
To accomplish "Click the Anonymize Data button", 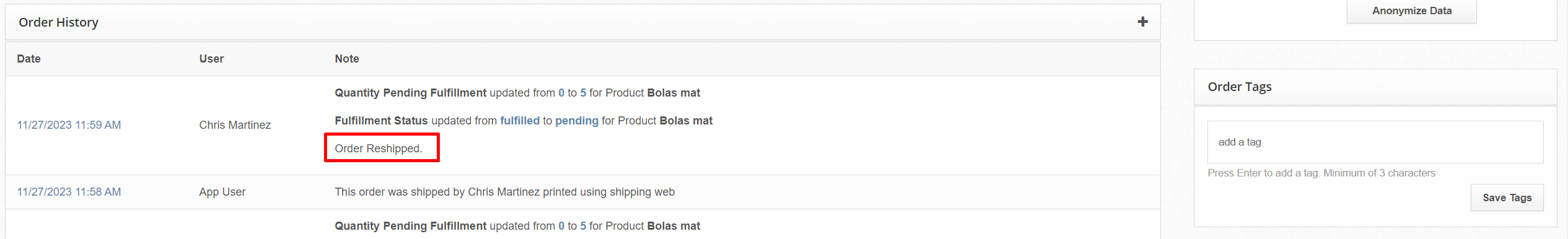I will pyautogui.click(x=1411, y=11).
